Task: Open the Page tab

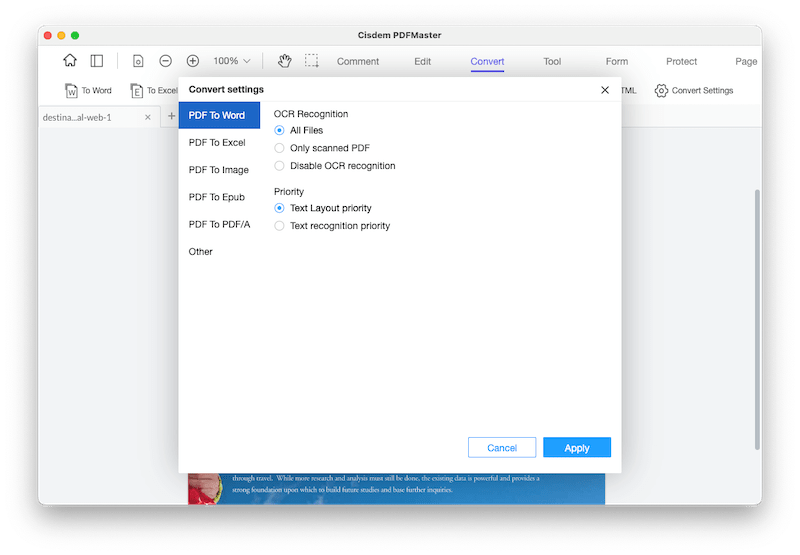Action: click(x=746, y=61)
